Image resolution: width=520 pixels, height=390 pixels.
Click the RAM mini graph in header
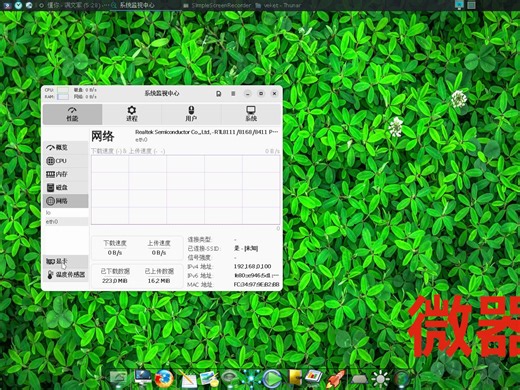62,97
